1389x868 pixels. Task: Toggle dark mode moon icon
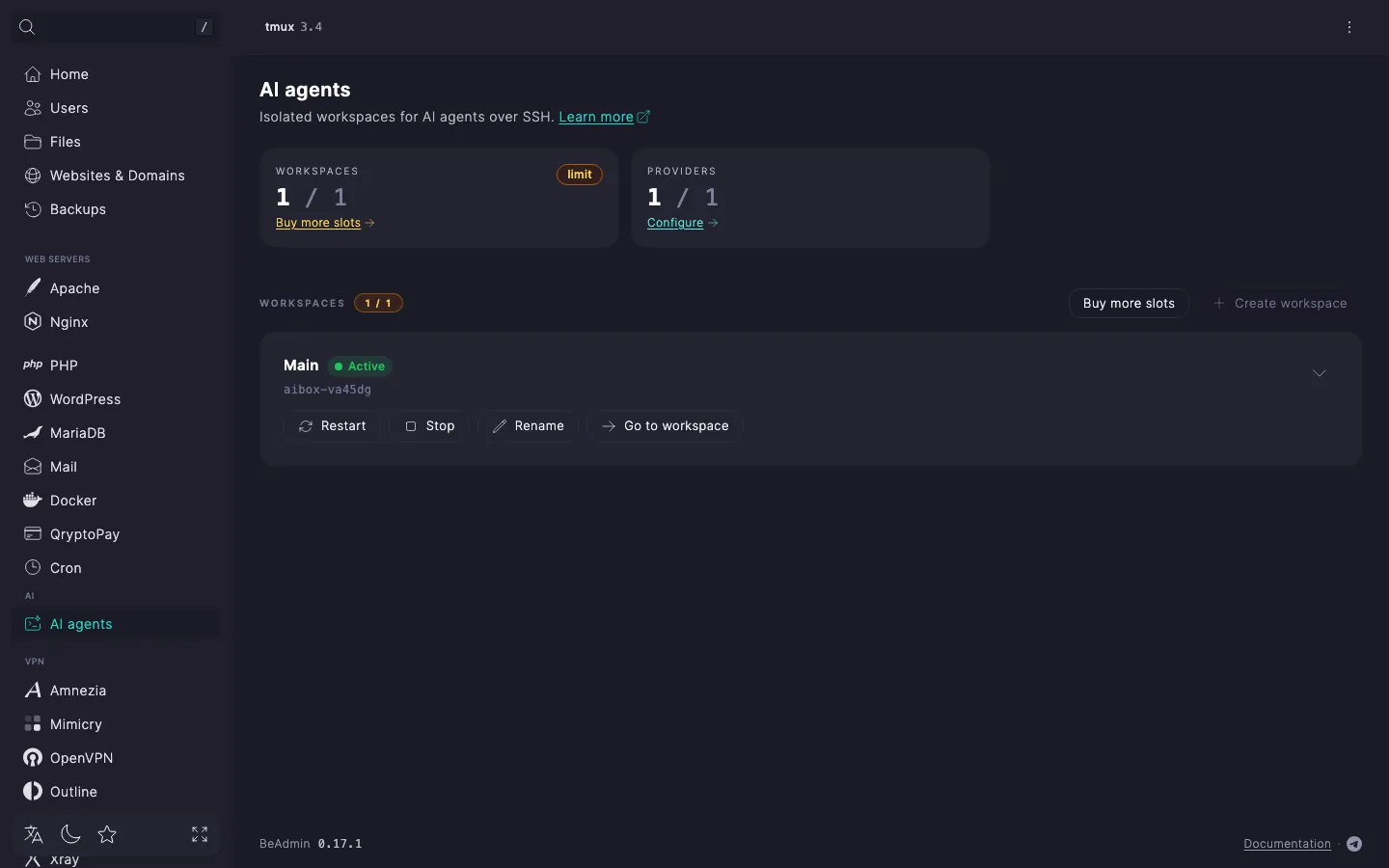point(70,834)
